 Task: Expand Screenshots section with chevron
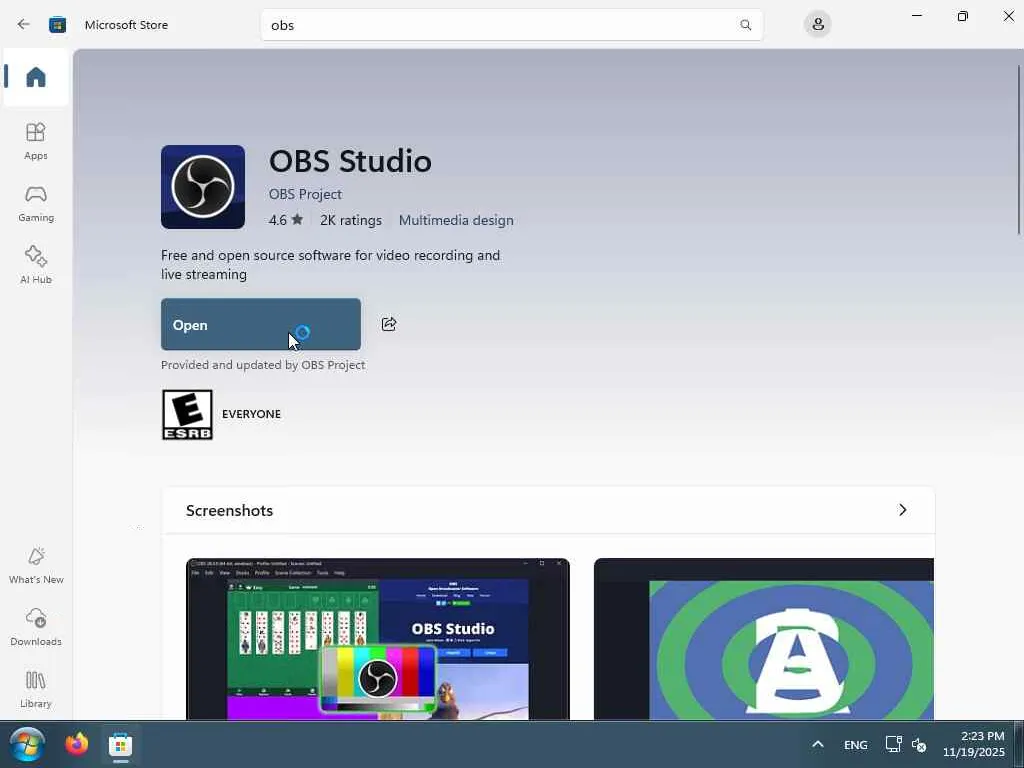[x=903, y=510]
